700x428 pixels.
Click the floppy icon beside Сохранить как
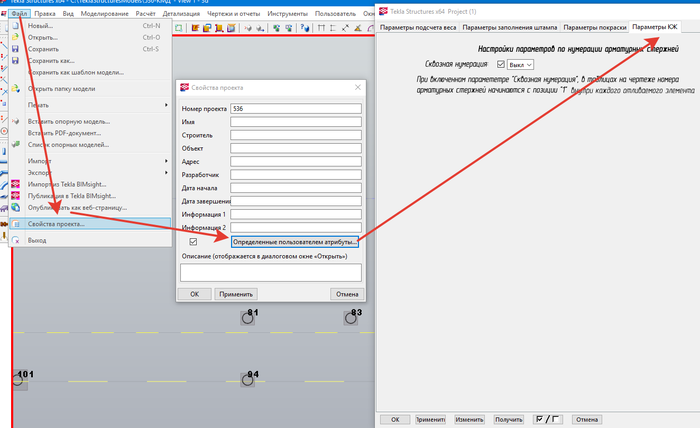[x=16, y=60]
